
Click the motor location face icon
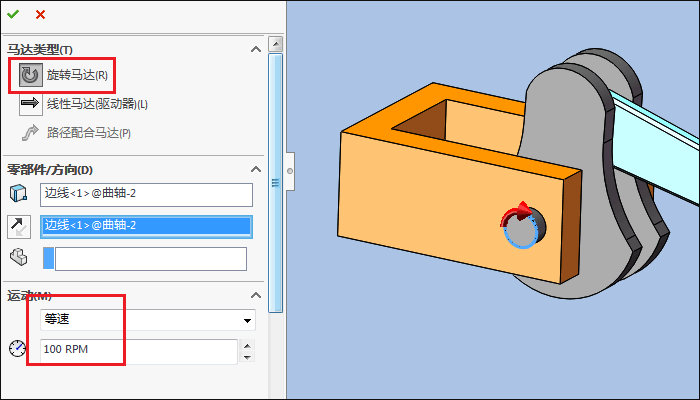click(18, 194)
